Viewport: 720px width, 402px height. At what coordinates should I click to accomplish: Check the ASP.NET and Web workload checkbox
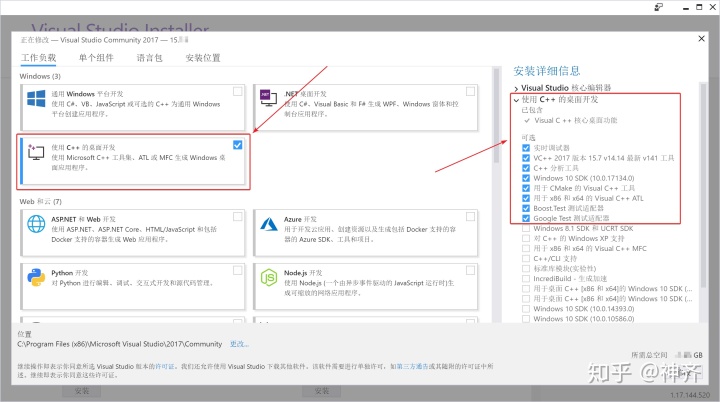(237, 216)
